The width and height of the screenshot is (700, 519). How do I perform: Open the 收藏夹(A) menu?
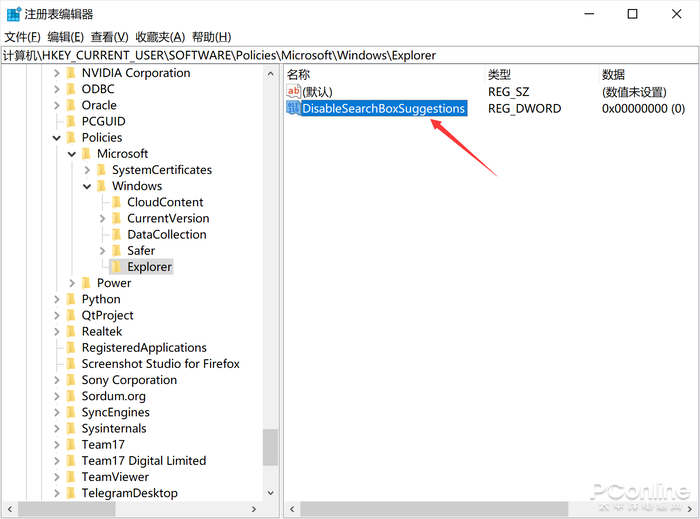tap(160, 37)
